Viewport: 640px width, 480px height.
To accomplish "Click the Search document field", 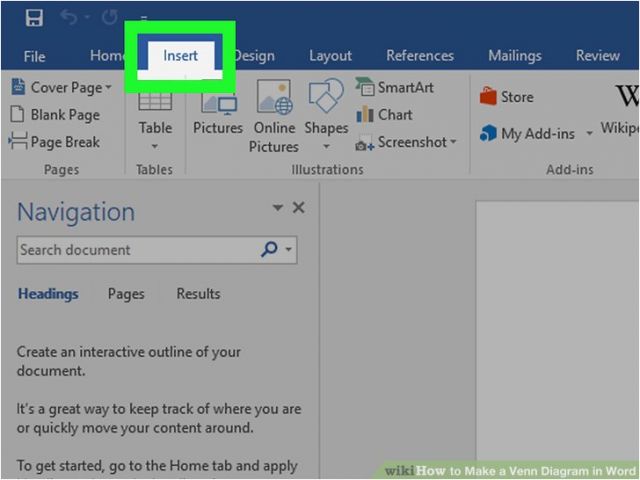I will (x=135, y=250).
